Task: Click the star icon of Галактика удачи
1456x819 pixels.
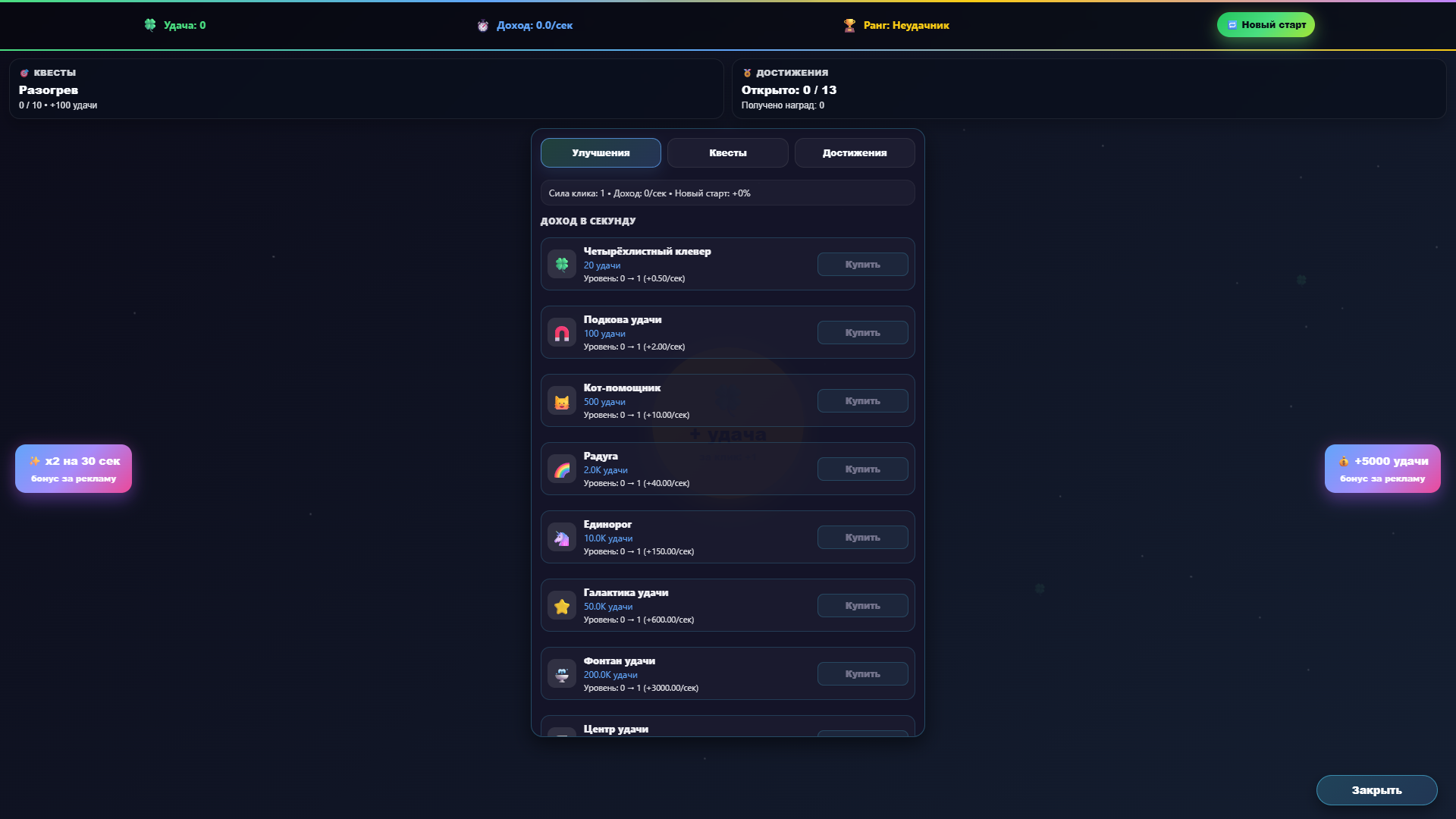Action: coord(562,605)
